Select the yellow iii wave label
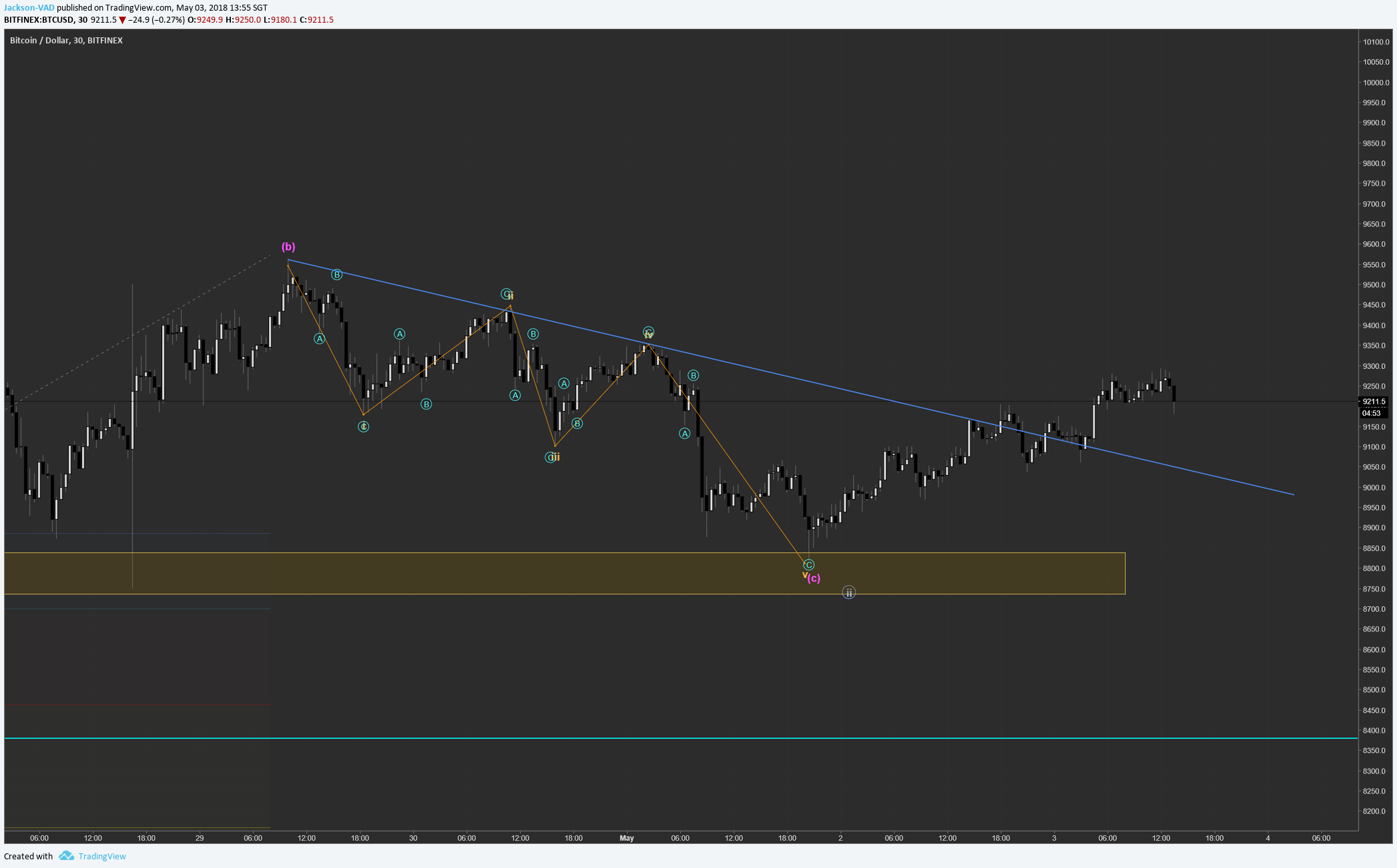1397x868 pixels. click(x=555, y=457)
